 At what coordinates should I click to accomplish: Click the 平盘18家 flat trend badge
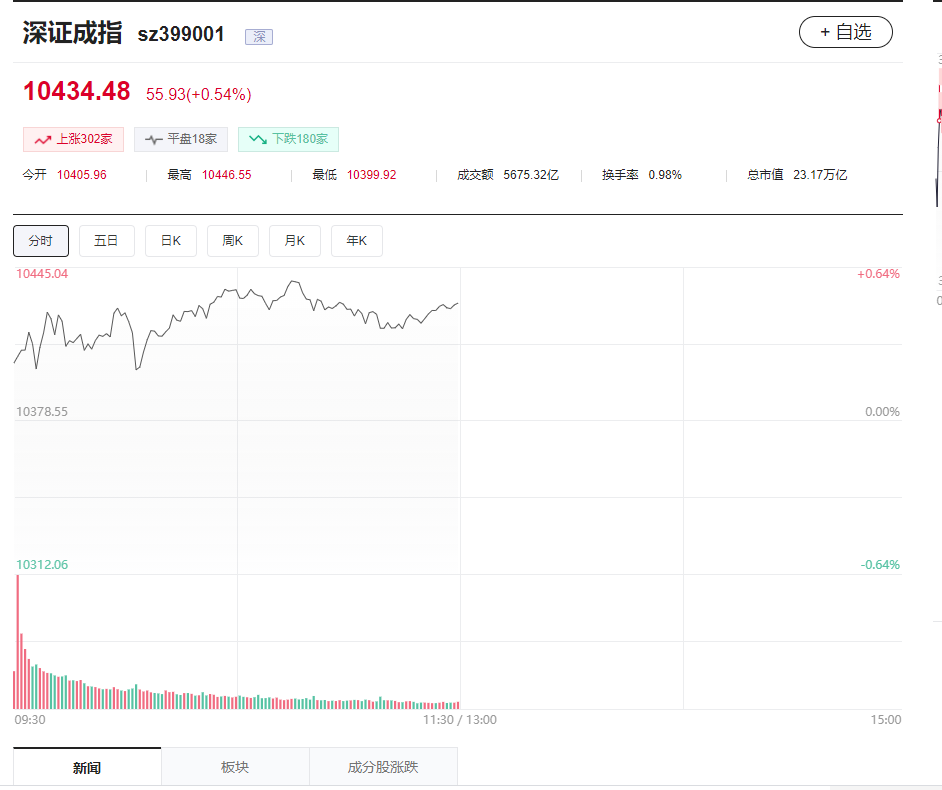[181, 139]
